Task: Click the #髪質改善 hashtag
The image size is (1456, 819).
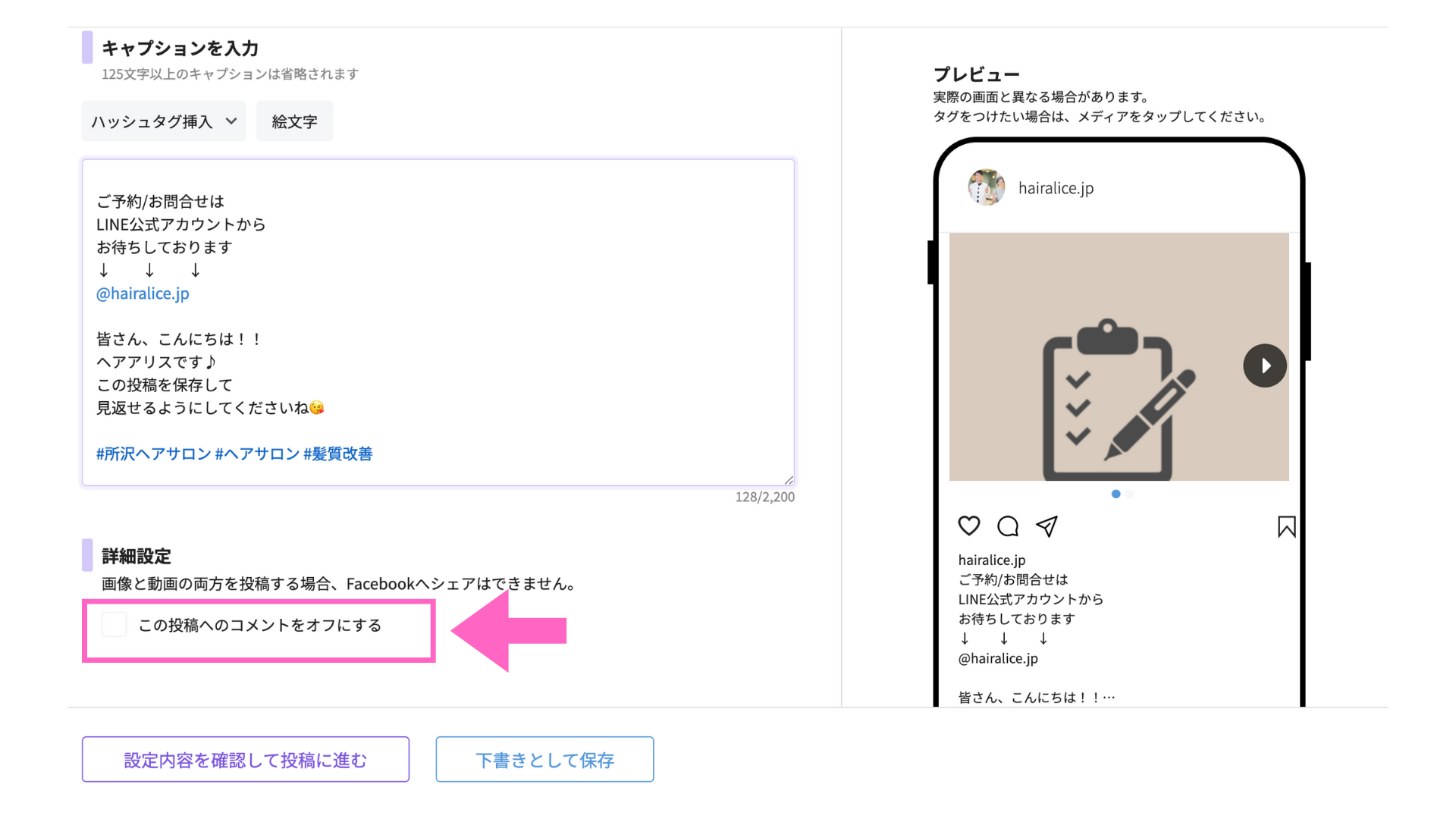Action: click(x=338, y=453)
